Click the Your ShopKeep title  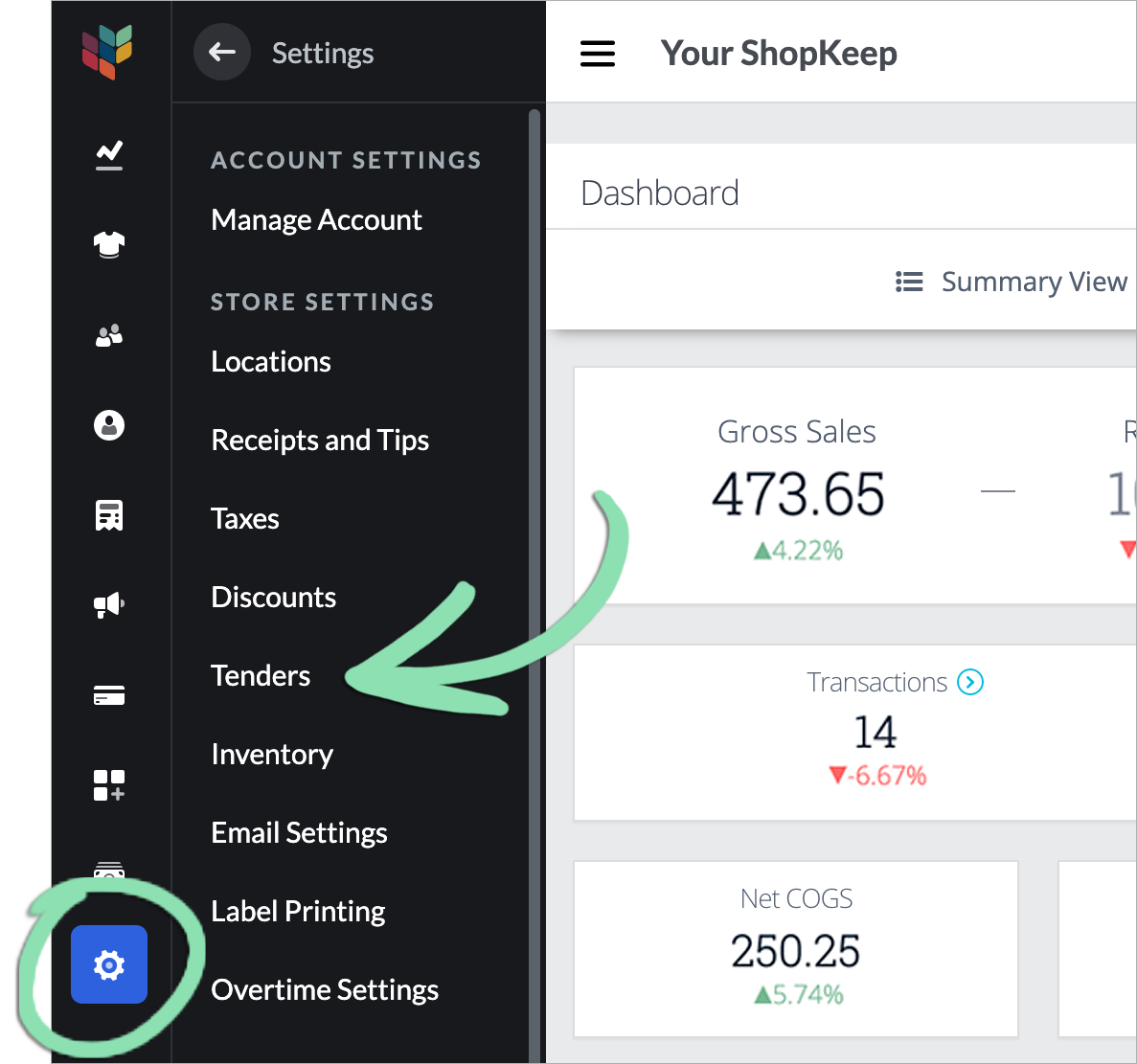[x=778, y=54]
